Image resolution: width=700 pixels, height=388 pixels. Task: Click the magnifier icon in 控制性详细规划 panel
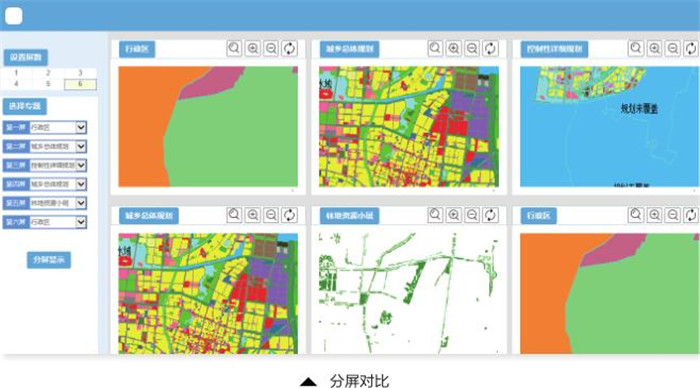coord(636,48)
